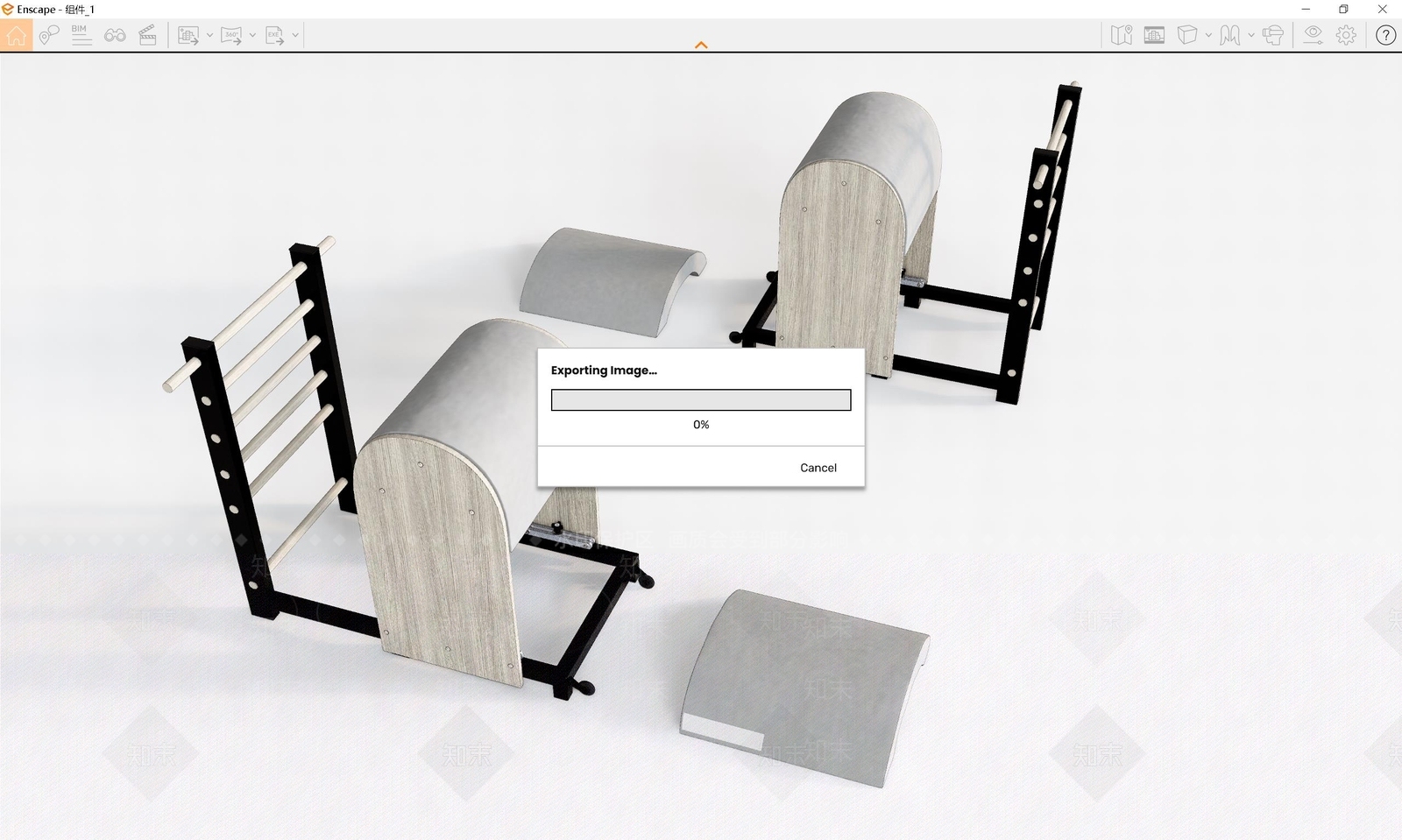
Task: Open the mini map icon
Action: [1122, 35]
